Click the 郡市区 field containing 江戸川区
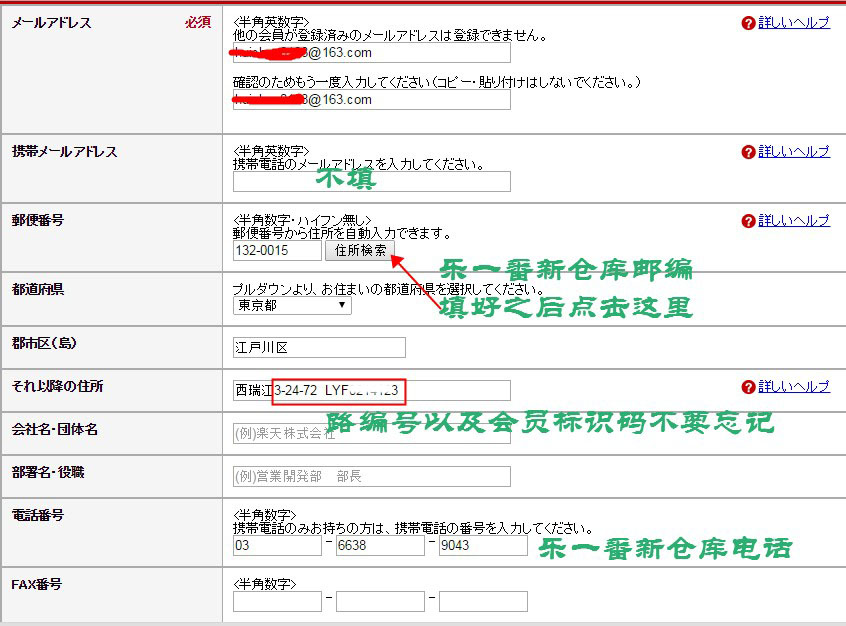Image resolution: width=846 pixels, height=626 pixels. tap(319, 348)
